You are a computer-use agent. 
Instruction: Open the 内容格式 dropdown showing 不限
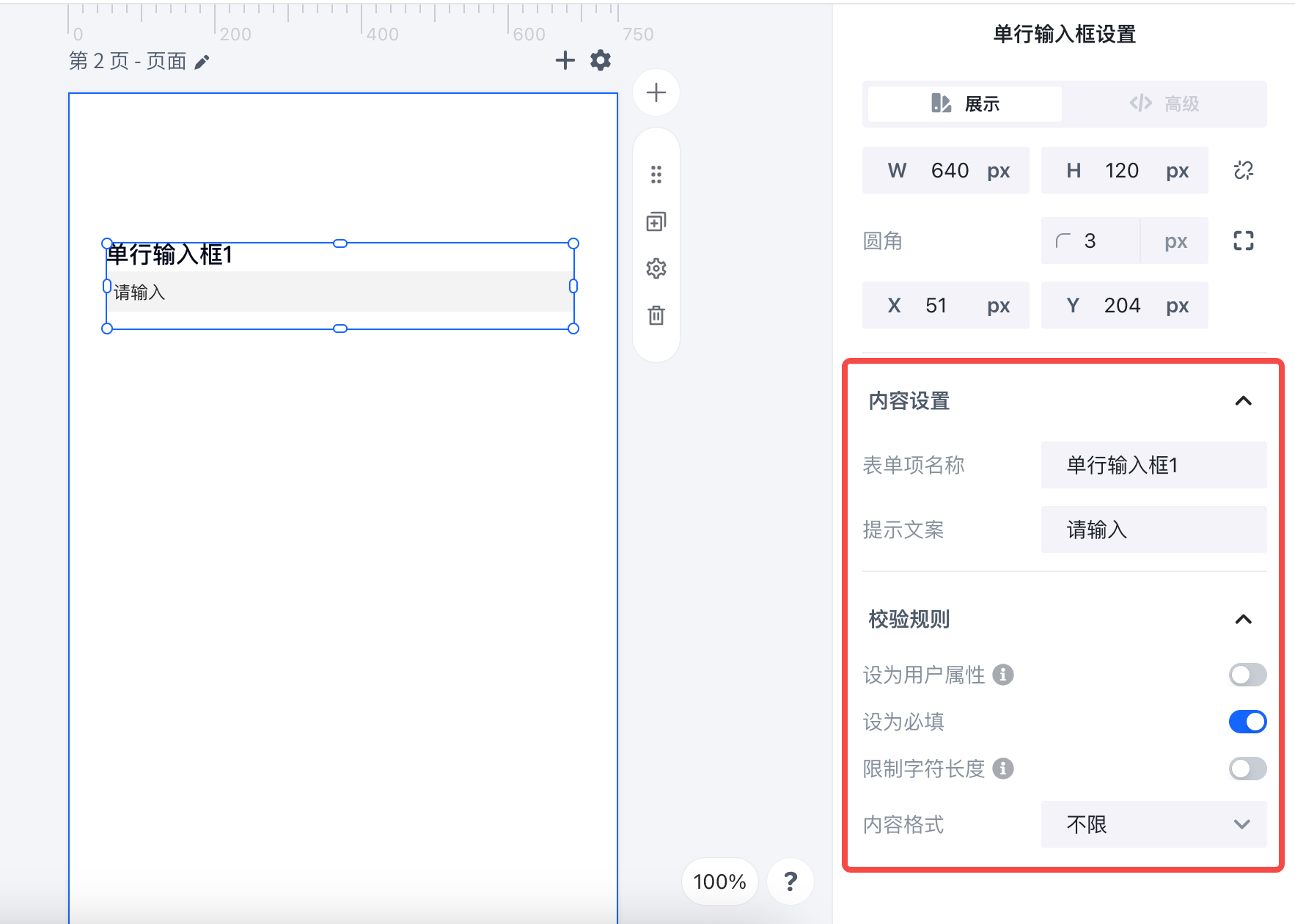(1153, 824)
